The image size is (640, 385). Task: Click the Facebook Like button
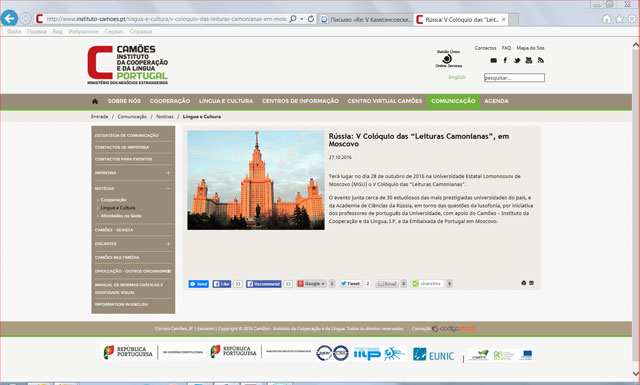click(222, 284)
